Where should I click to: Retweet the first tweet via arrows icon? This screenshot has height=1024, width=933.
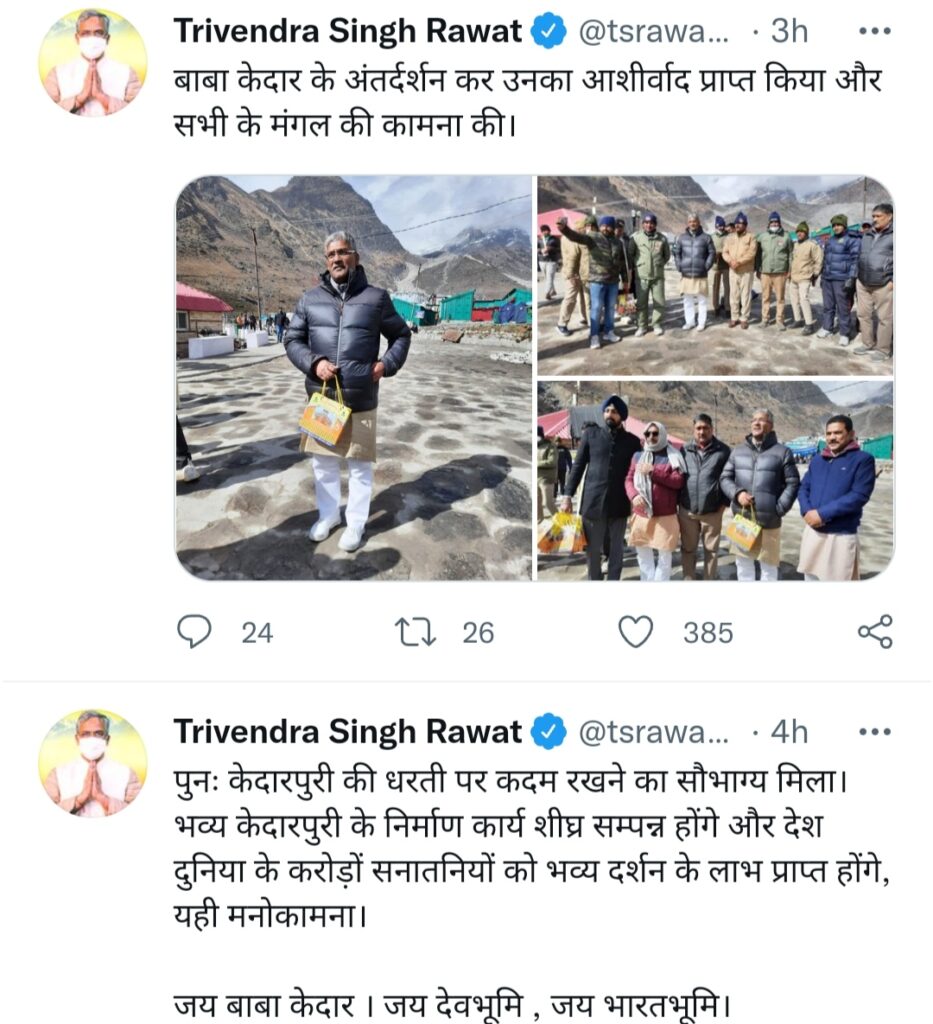(415, 632)
